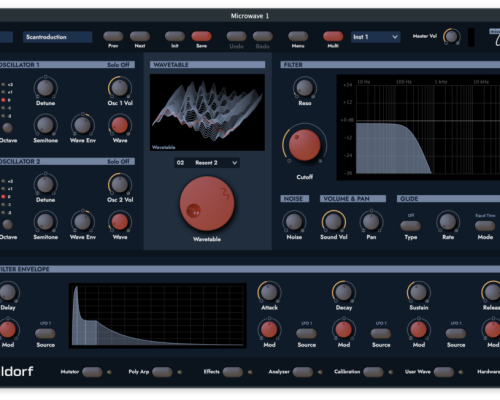The image size is (500, 400).
Task: Click the Glide Rate knob
Action: click(448, 222)
